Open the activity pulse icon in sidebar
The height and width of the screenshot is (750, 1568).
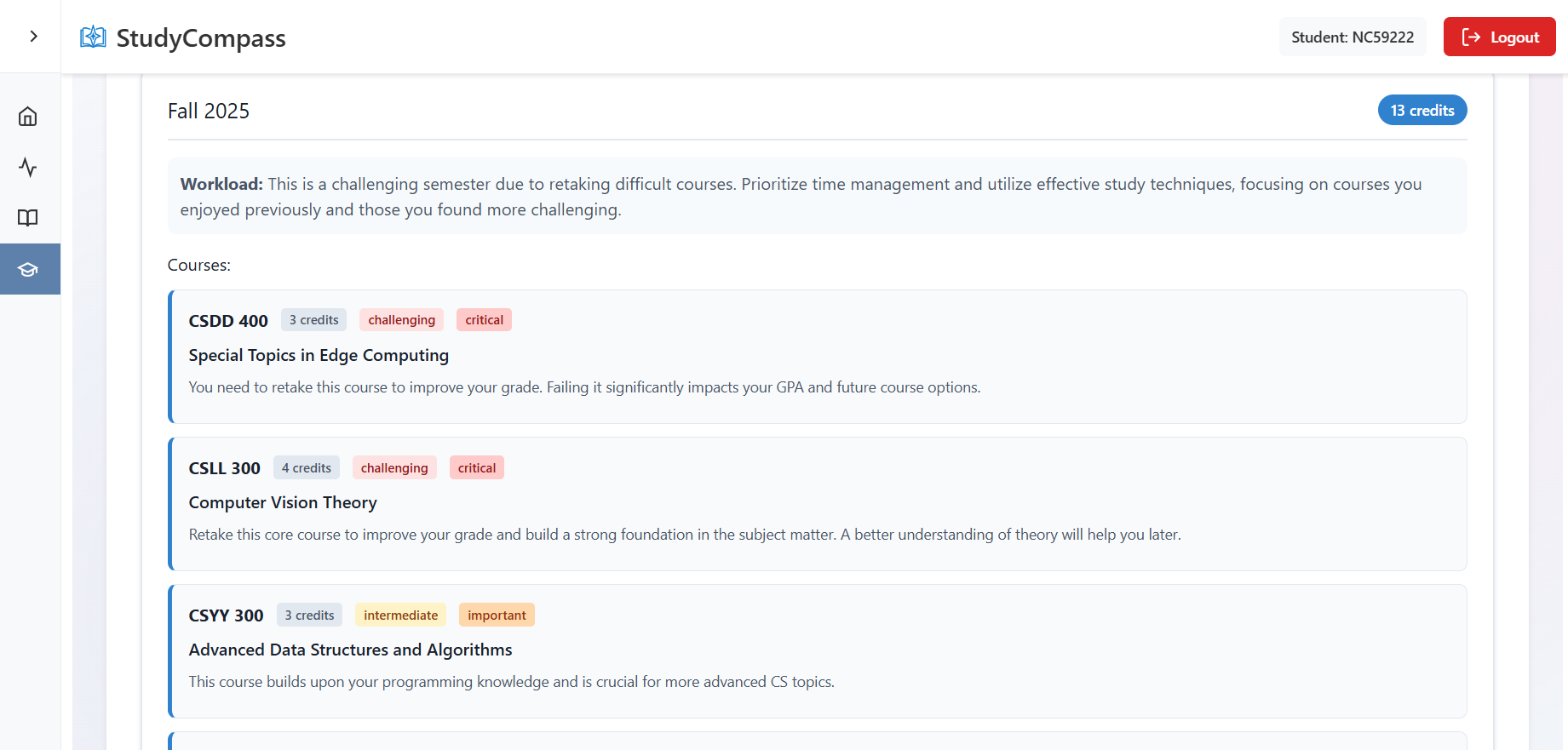click(28, 167)
